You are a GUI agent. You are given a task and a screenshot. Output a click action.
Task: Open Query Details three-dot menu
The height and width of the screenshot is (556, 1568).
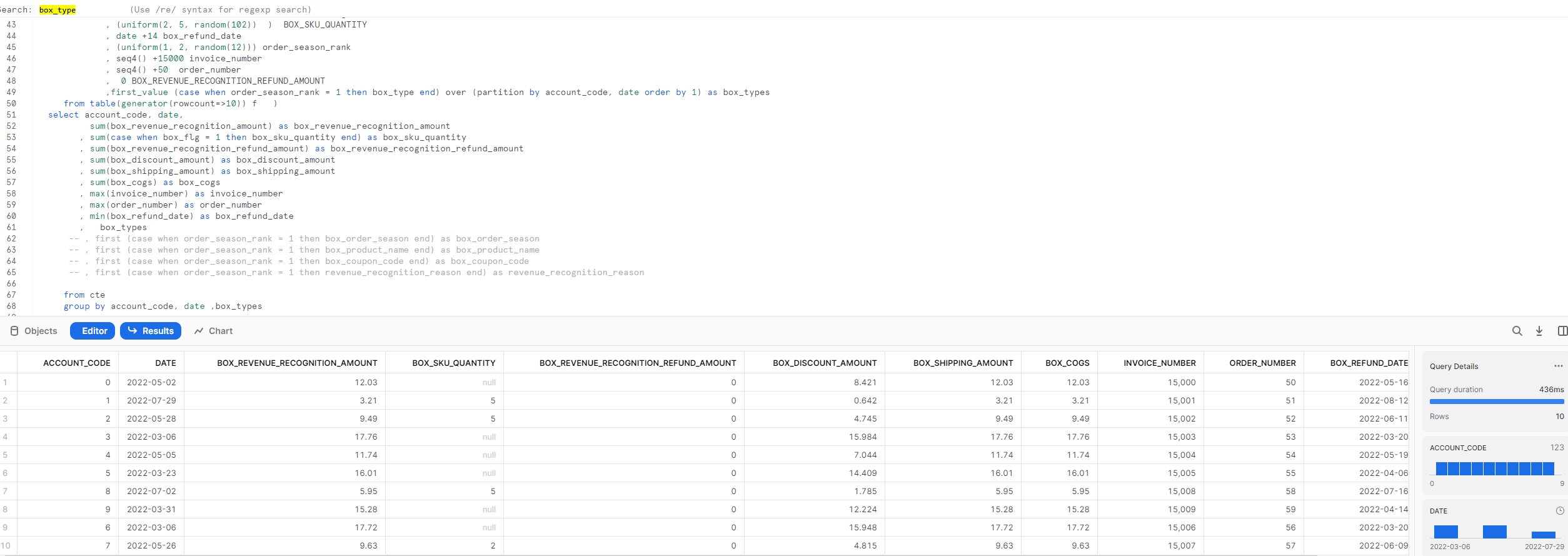point(1558,366)
